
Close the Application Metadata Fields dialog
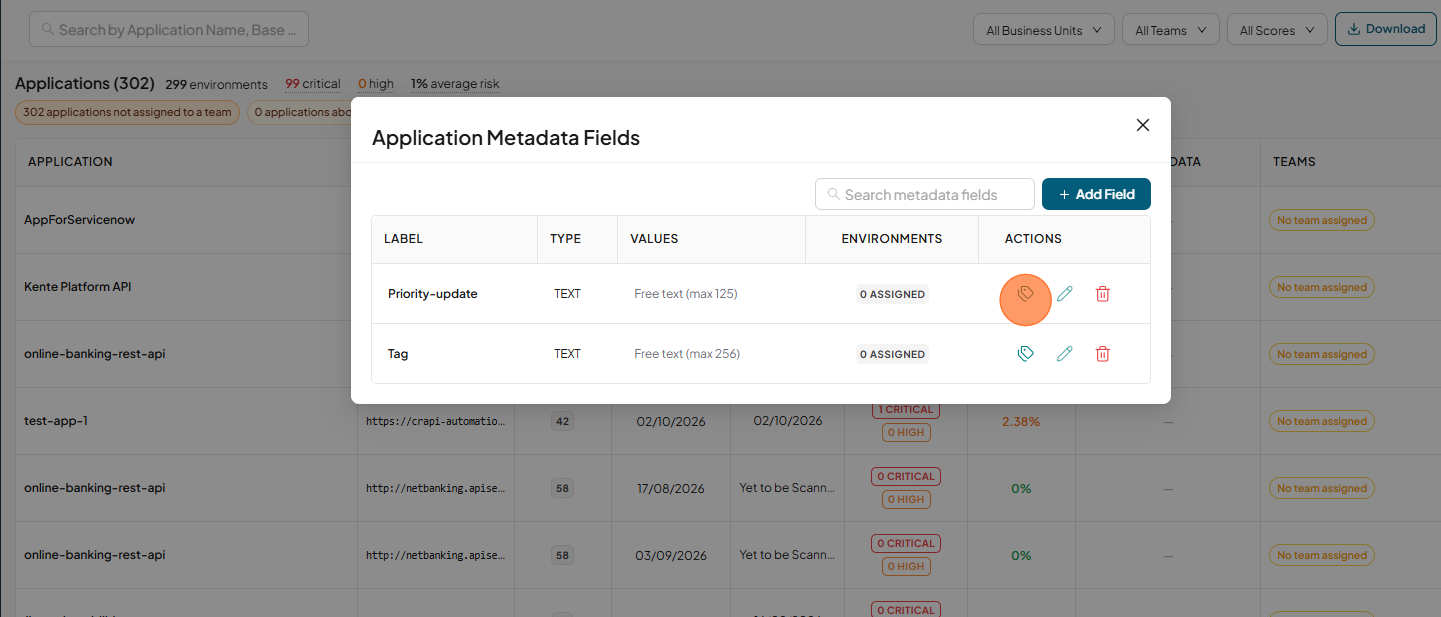point(1143,125)
